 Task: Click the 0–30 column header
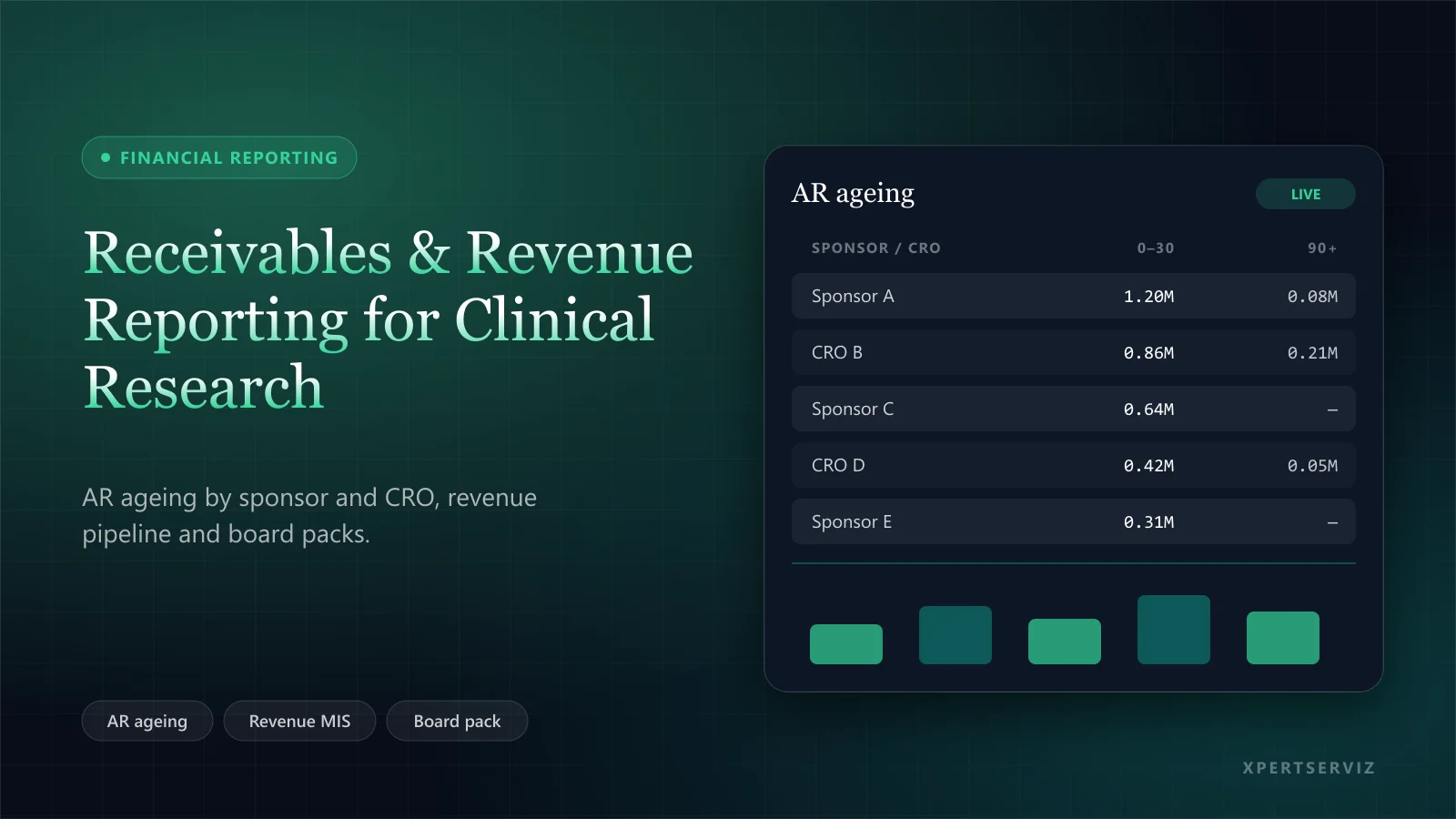point(1156,248)
